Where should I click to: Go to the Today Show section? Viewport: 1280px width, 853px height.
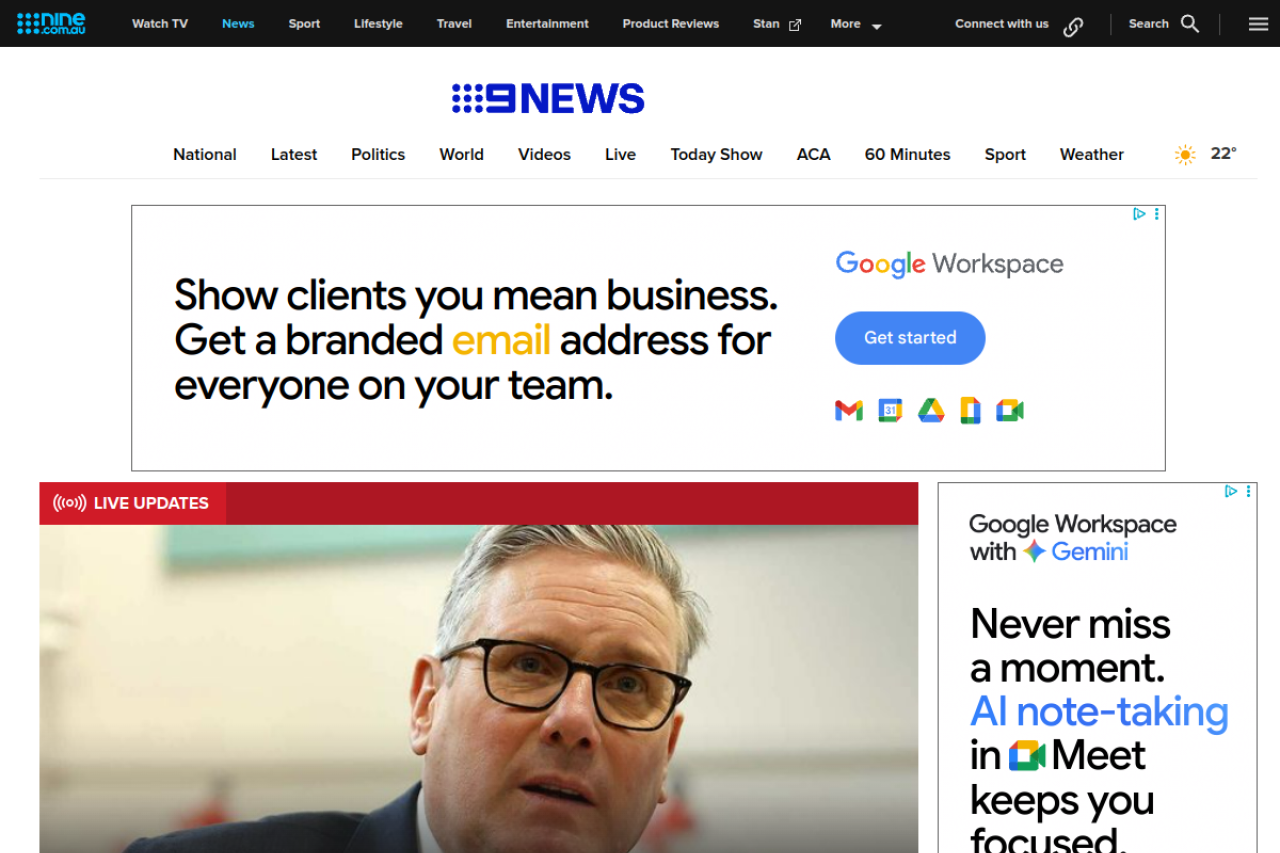point(716,154)
